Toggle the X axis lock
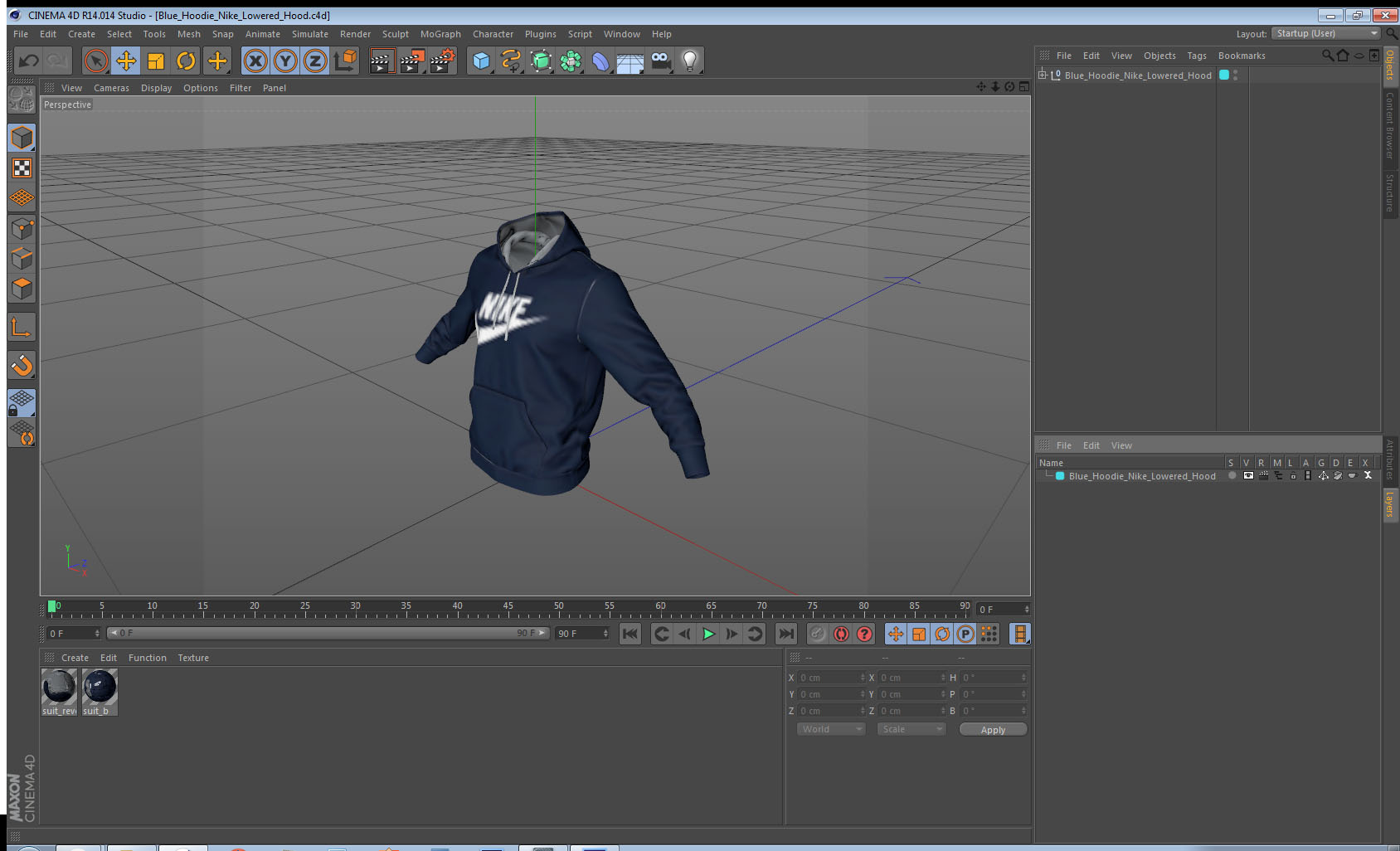 pyautogui.click(x=255, y=61)
